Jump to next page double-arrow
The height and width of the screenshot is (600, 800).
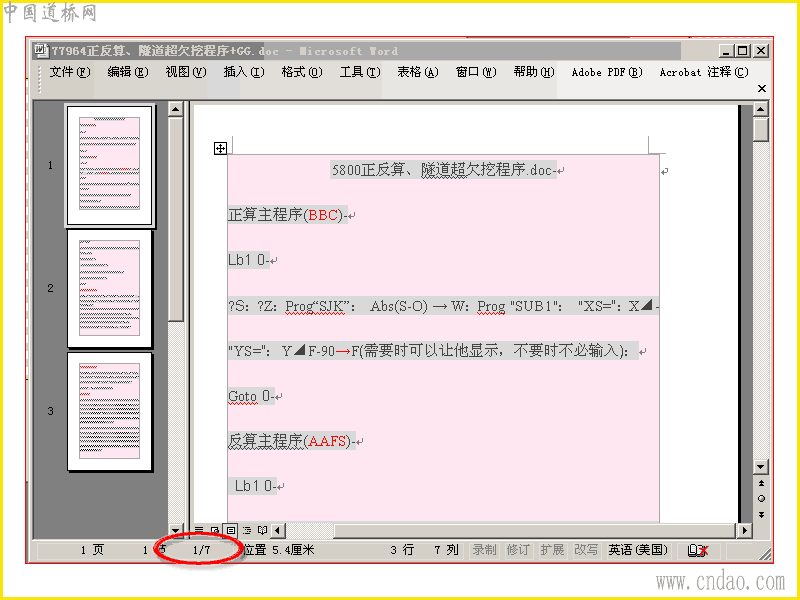761,514
